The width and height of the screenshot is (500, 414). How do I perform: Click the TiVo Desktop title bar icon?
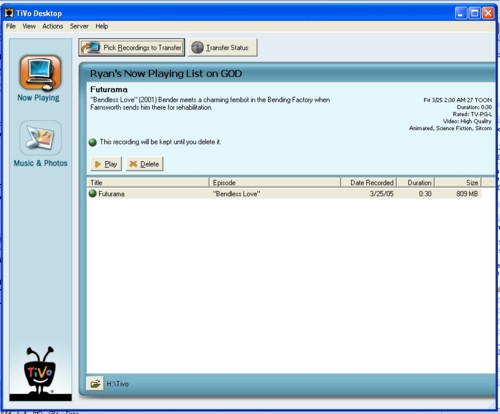[x=9, y=13]
